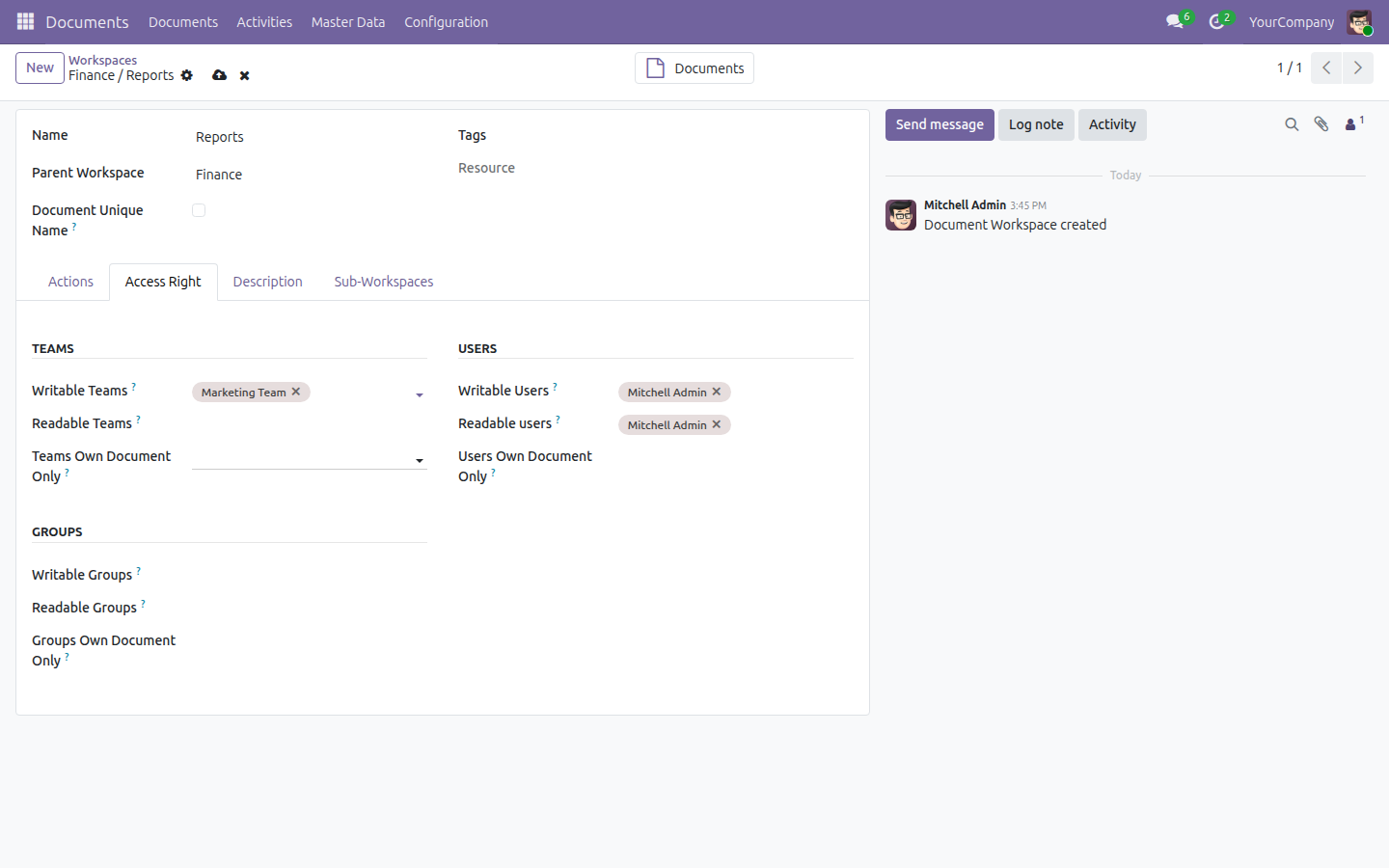This screenshot has height=868, width=1389.
Task: Go to next record arrow
Action: click(1357, 68)
